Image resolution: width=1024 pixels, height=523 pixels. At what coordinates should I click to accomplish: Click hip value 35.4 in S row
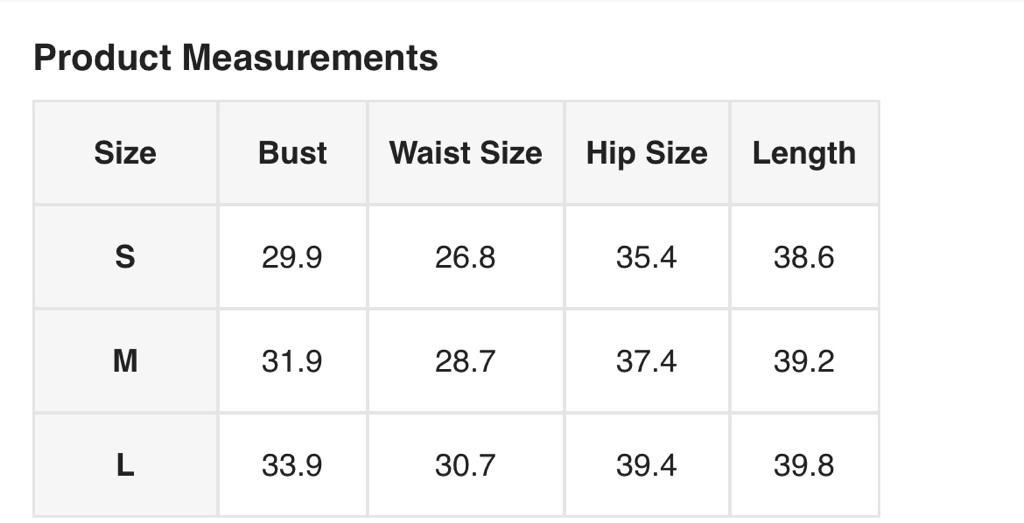pyautogui.click(x=646, y=257)
